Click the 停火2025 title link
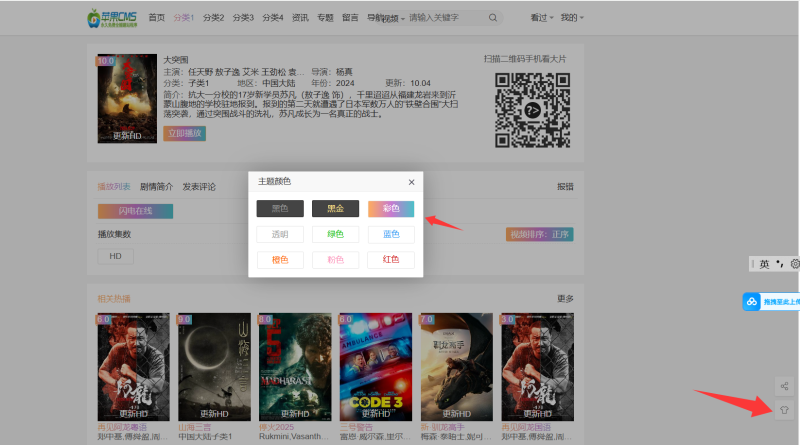800x445 pixels. point(276,427)
